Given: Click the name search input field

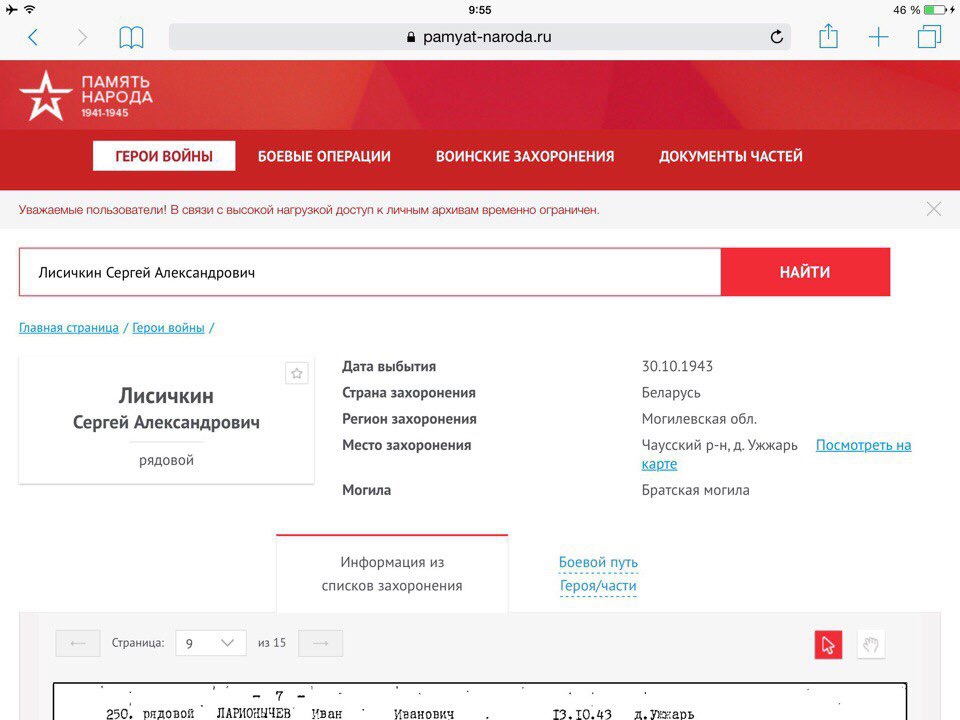Looking at the screenshot, I should click(x=369, y=272).
